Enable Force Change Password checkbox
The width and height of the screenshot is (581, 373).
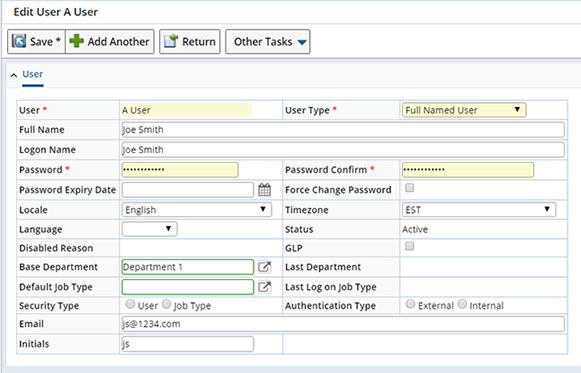point(409,188)
